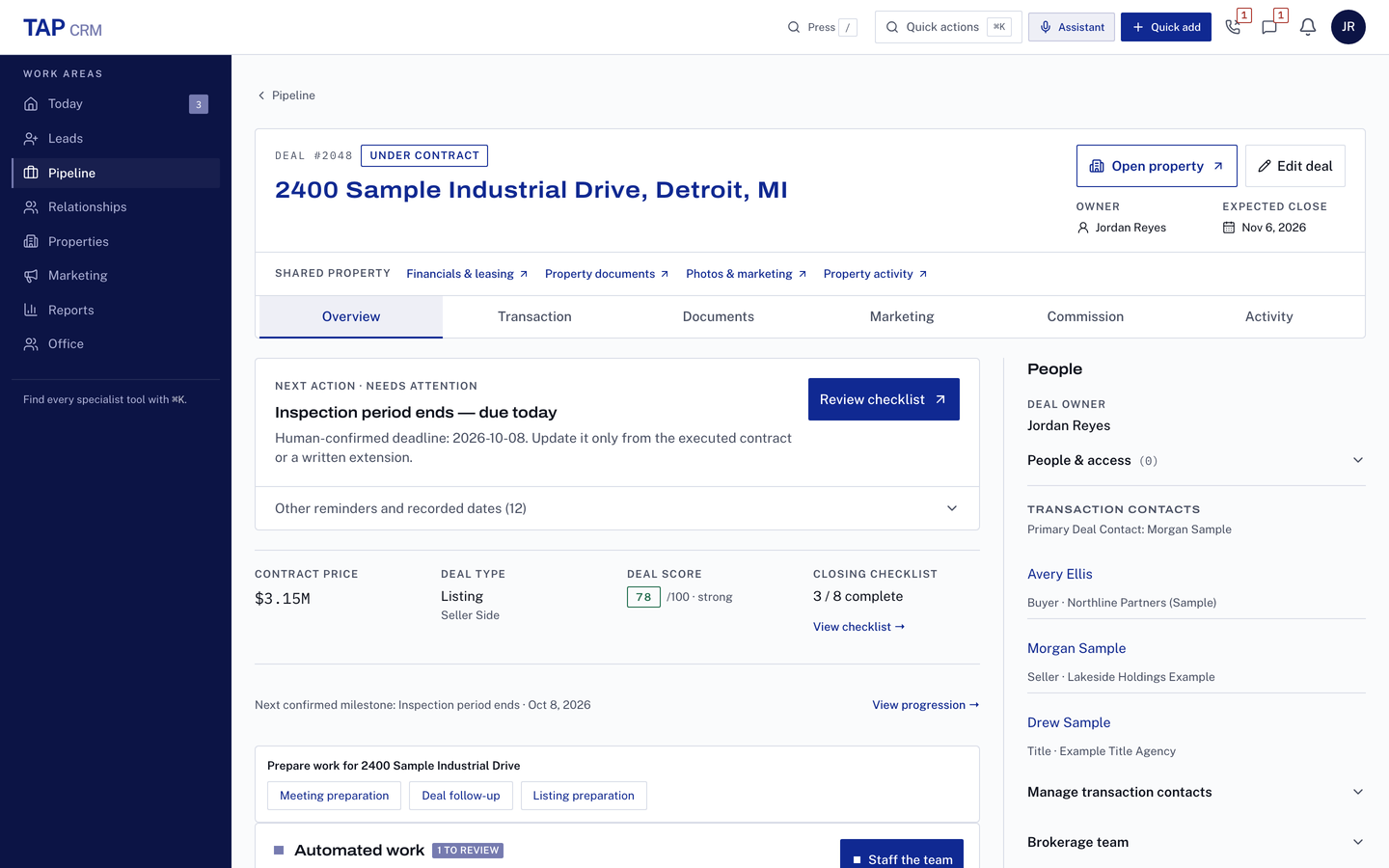This screenshot has width=1389, height=868.
Task: Click 'Primary Deal Contact: Morgan Sample' text
Action: coord(1130,529)
